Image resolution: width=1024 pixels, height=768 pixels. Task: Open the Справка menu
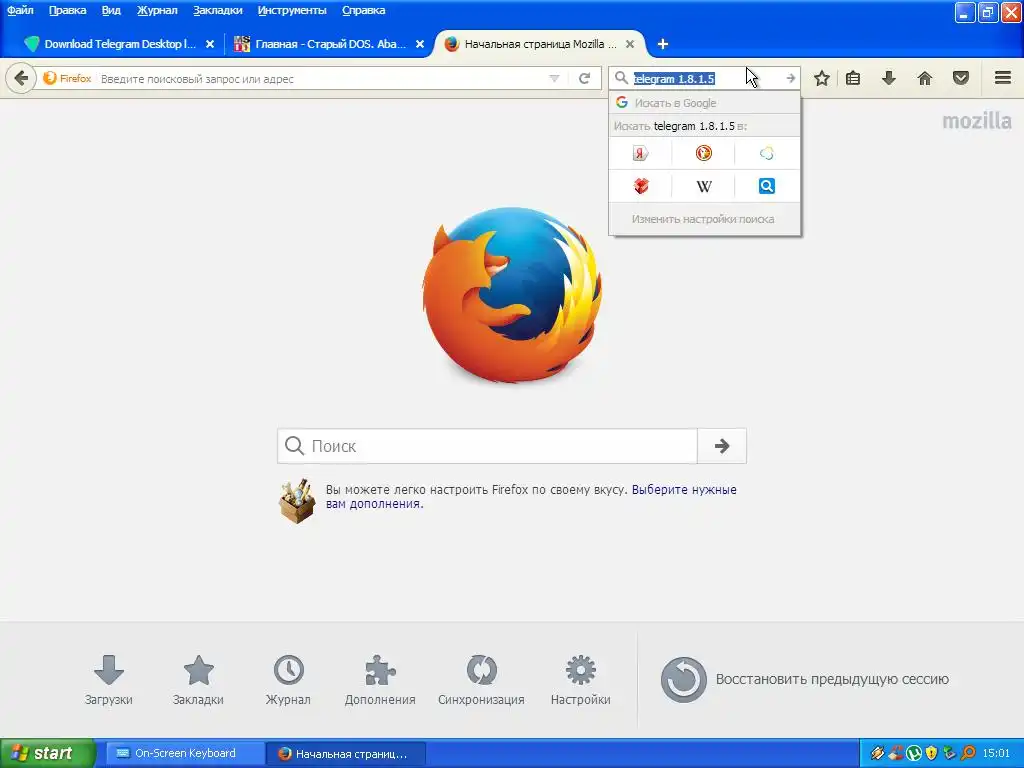(x=363, y=10)
